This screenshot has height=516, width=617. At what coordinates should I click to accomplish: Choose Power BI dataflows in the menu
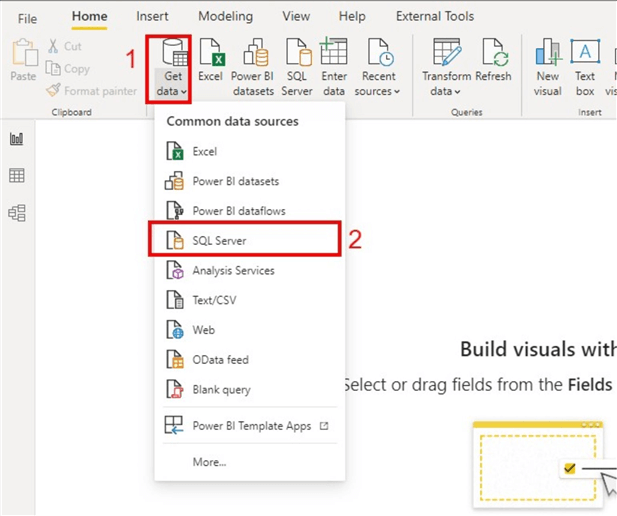coord(250,211)
